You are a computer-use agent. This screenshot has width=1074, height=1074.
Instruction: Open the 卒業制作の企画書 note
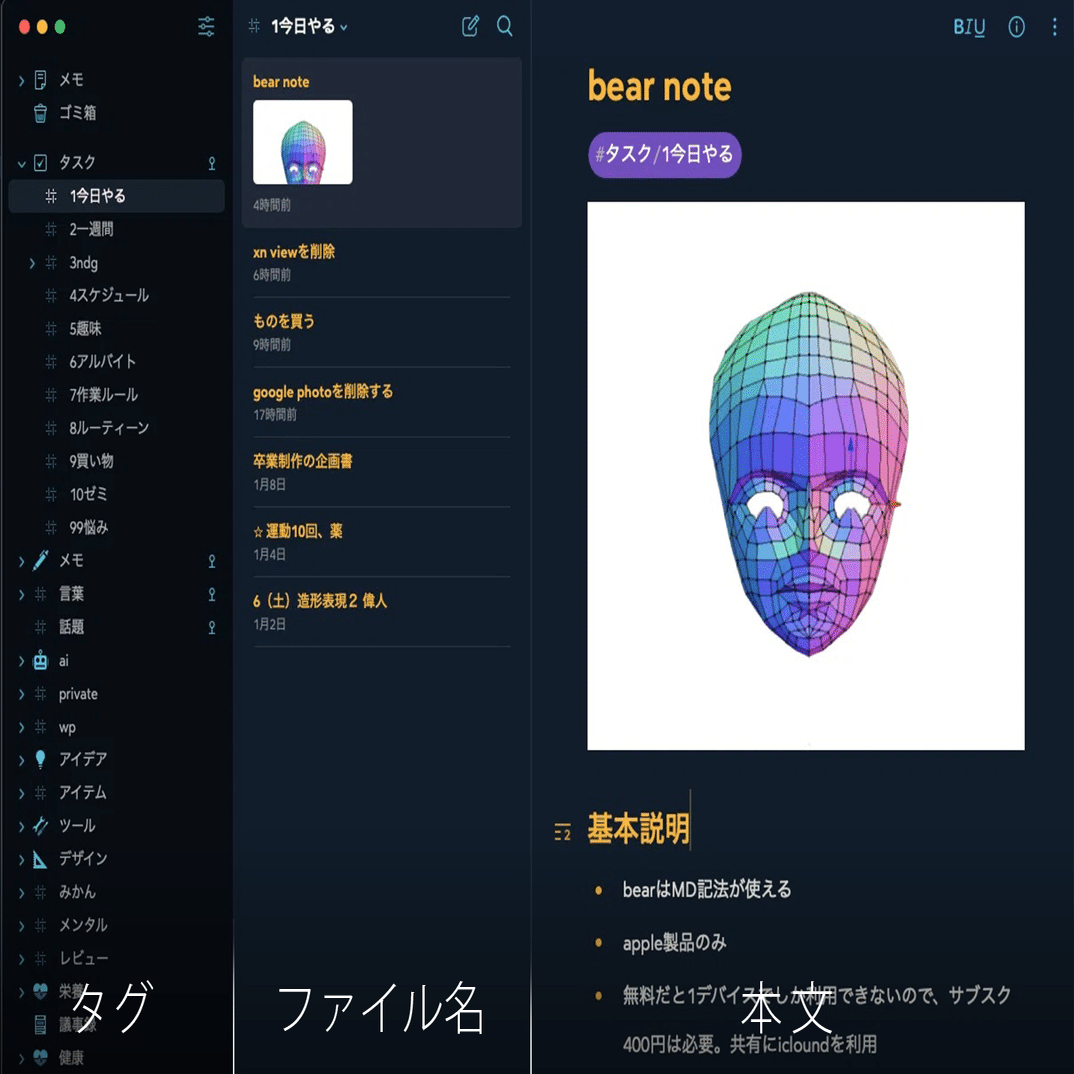click(382, 472)
